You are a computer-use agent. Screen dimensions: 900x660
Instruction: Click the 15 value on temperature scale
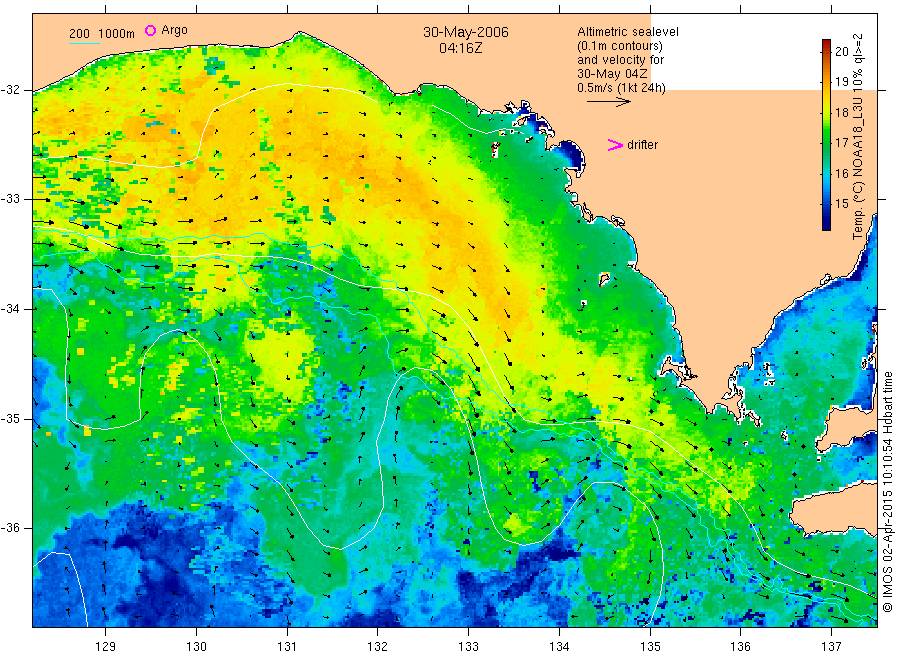coord(841,203)
